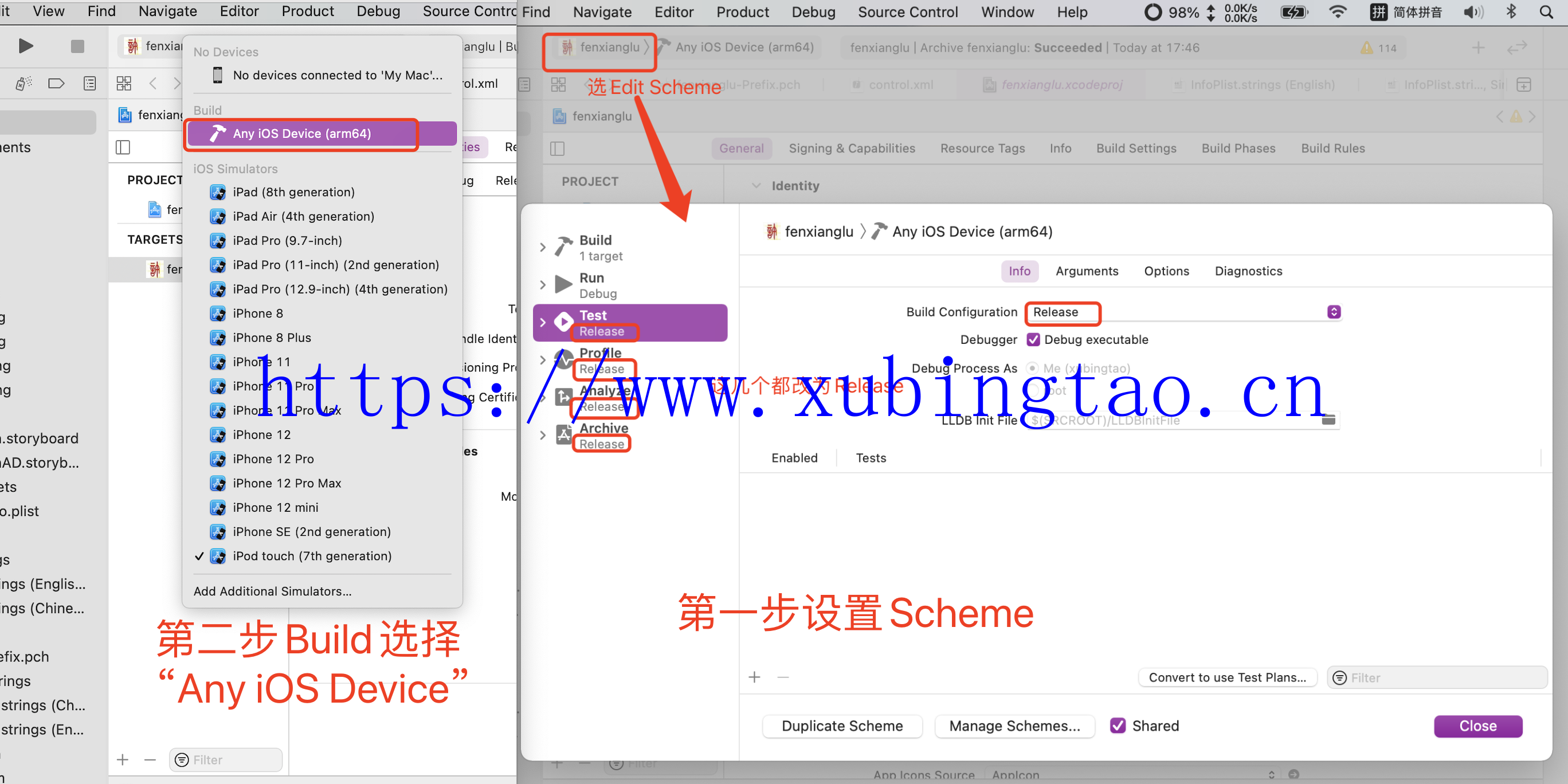This screenshot has width=1568, height=784.
Task: Toggle the Debug executable checkbox
Action: click(x=1033, y=340)
